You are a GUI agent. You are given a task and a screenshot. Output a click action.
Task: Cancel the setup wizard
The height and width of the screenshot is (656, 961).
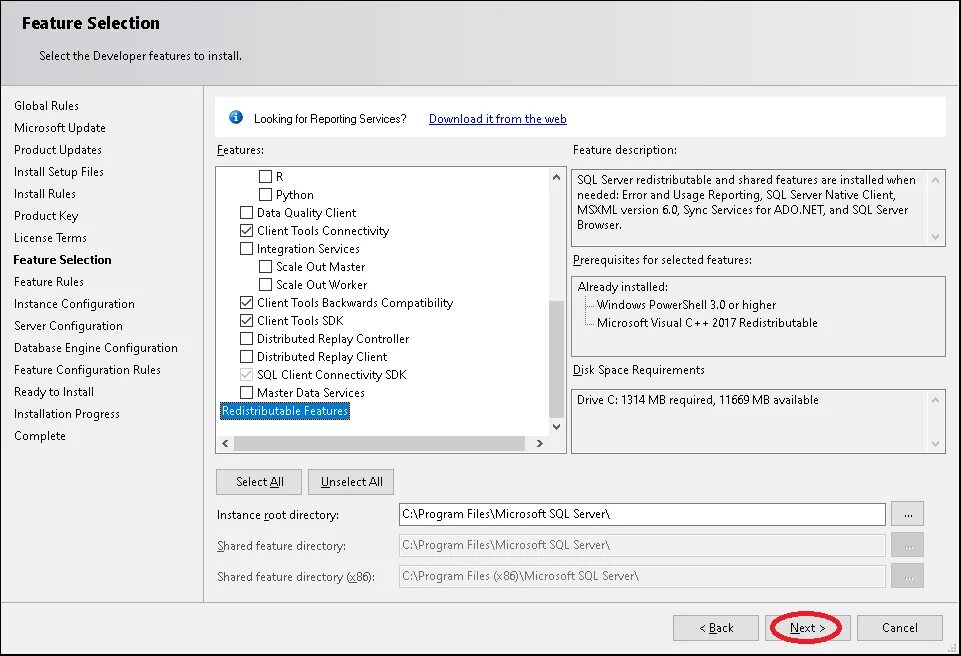(x=900, y=628)
